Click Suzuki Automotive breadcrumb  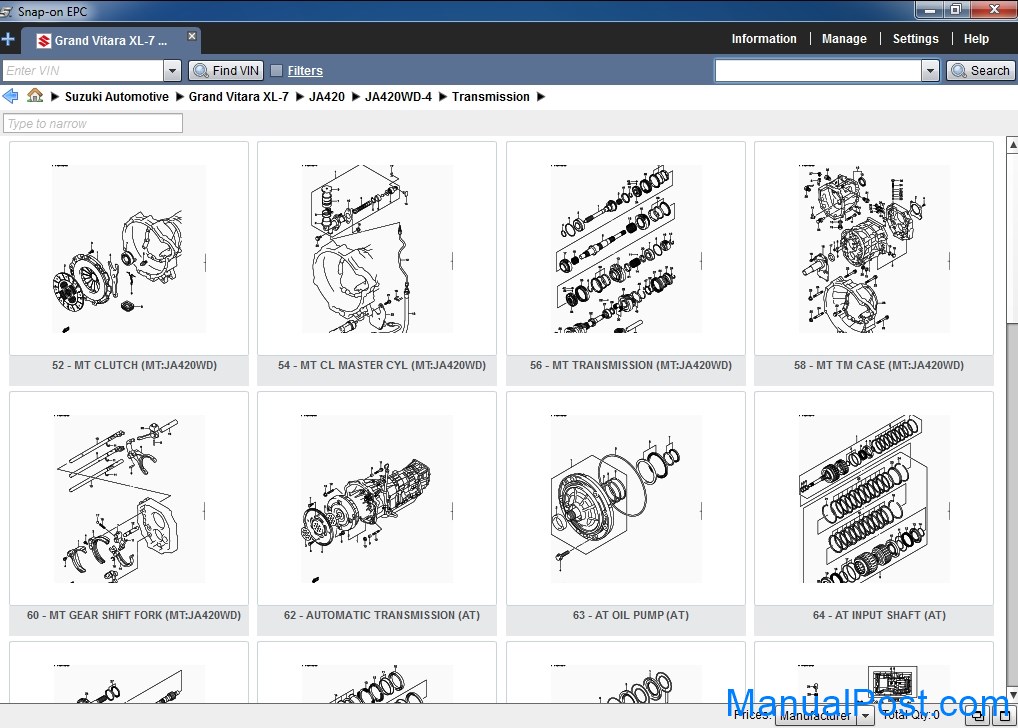tap(117, 97)
